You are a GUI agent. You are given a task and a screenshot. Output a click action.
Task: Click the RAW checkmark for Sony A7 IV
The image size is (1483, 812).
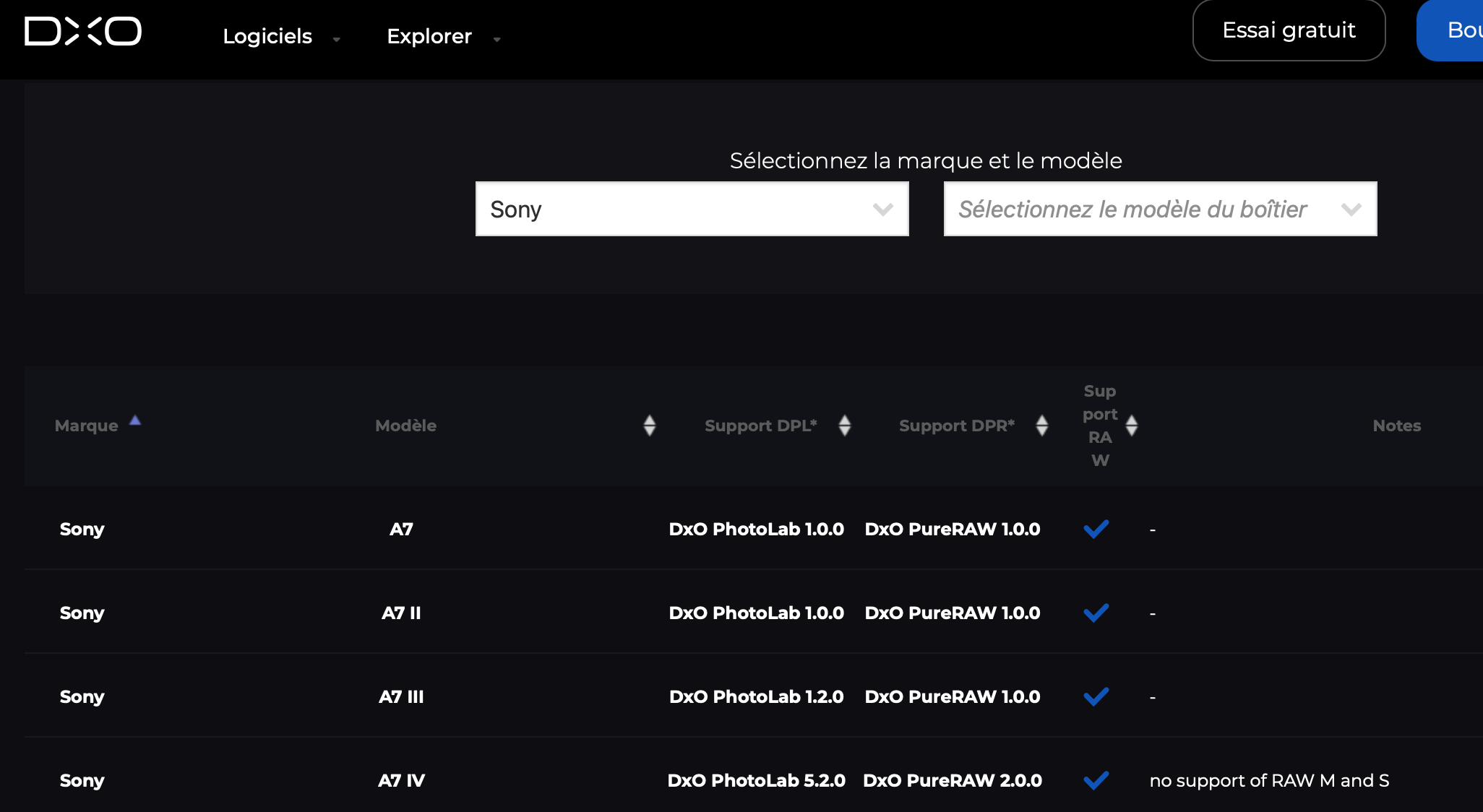(x=1096, y=780)
